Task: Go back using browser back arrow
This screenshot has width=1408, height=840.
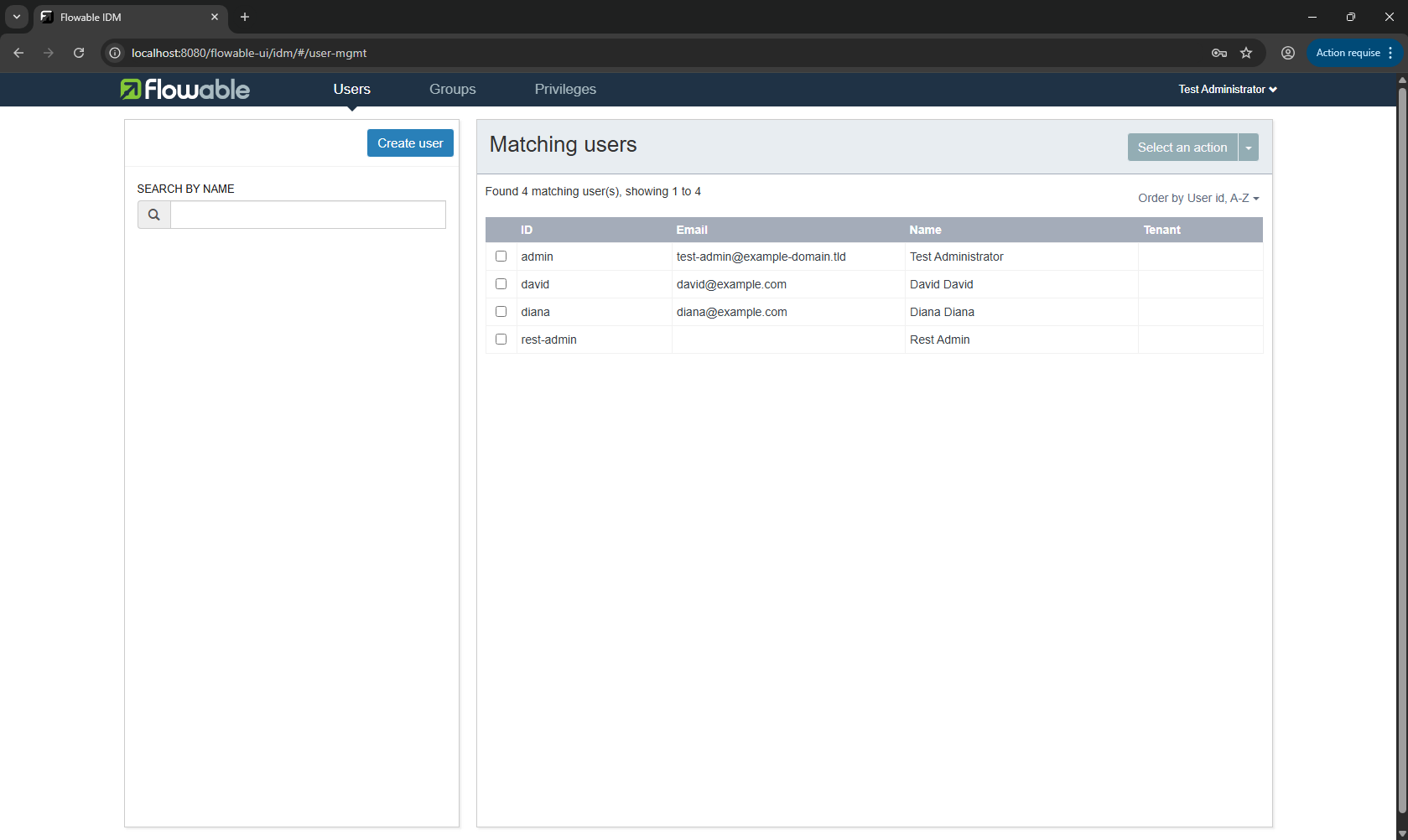Action: [18, 53]
